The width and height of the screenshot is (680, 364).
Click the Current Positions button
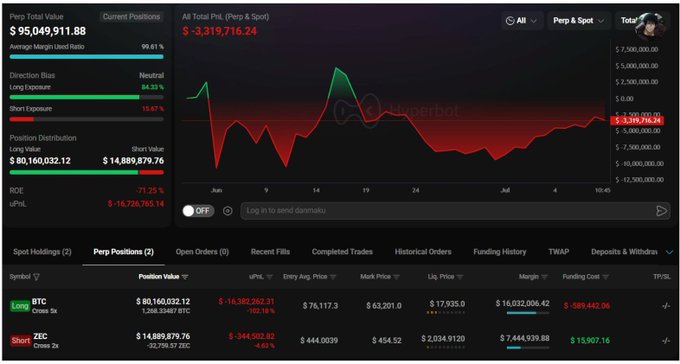(131, 17)
